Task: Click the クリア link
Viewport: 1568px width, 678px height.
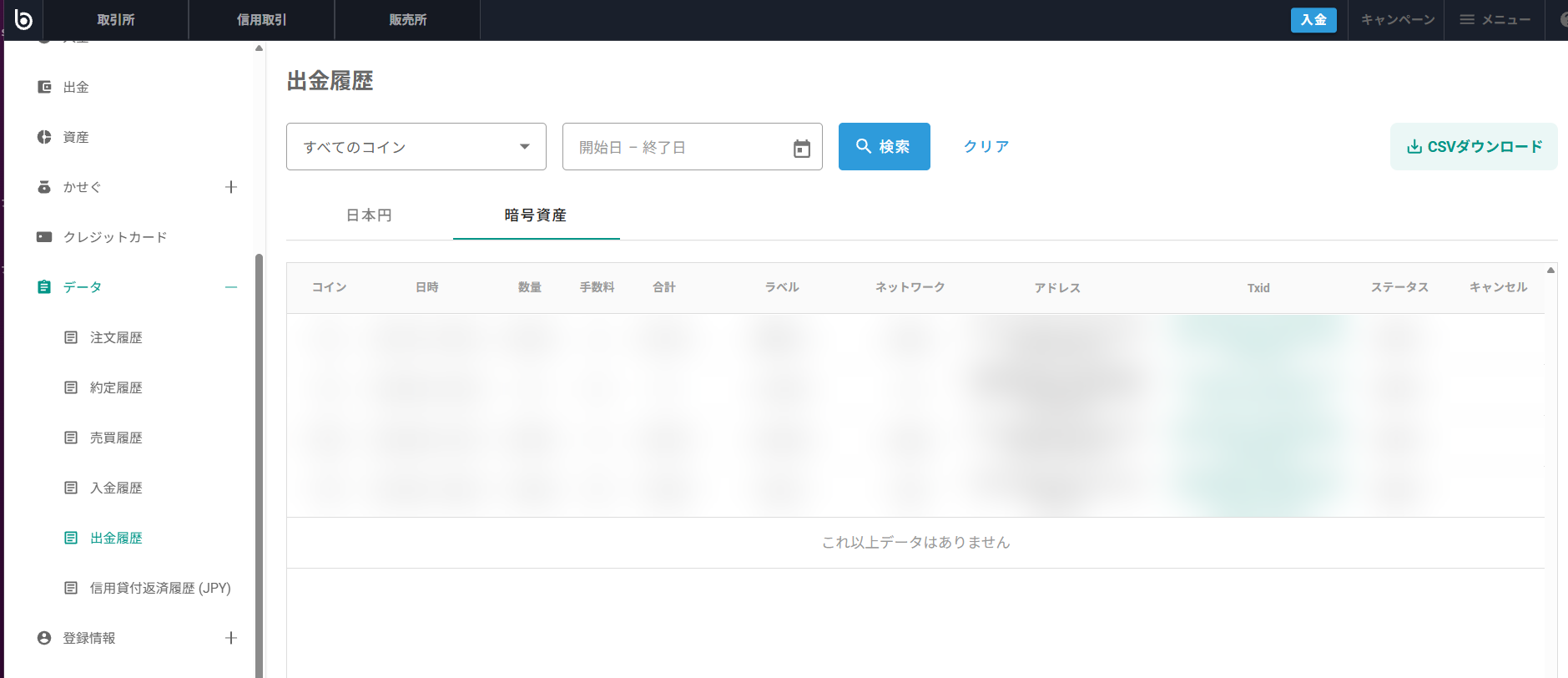Action: 986,147
